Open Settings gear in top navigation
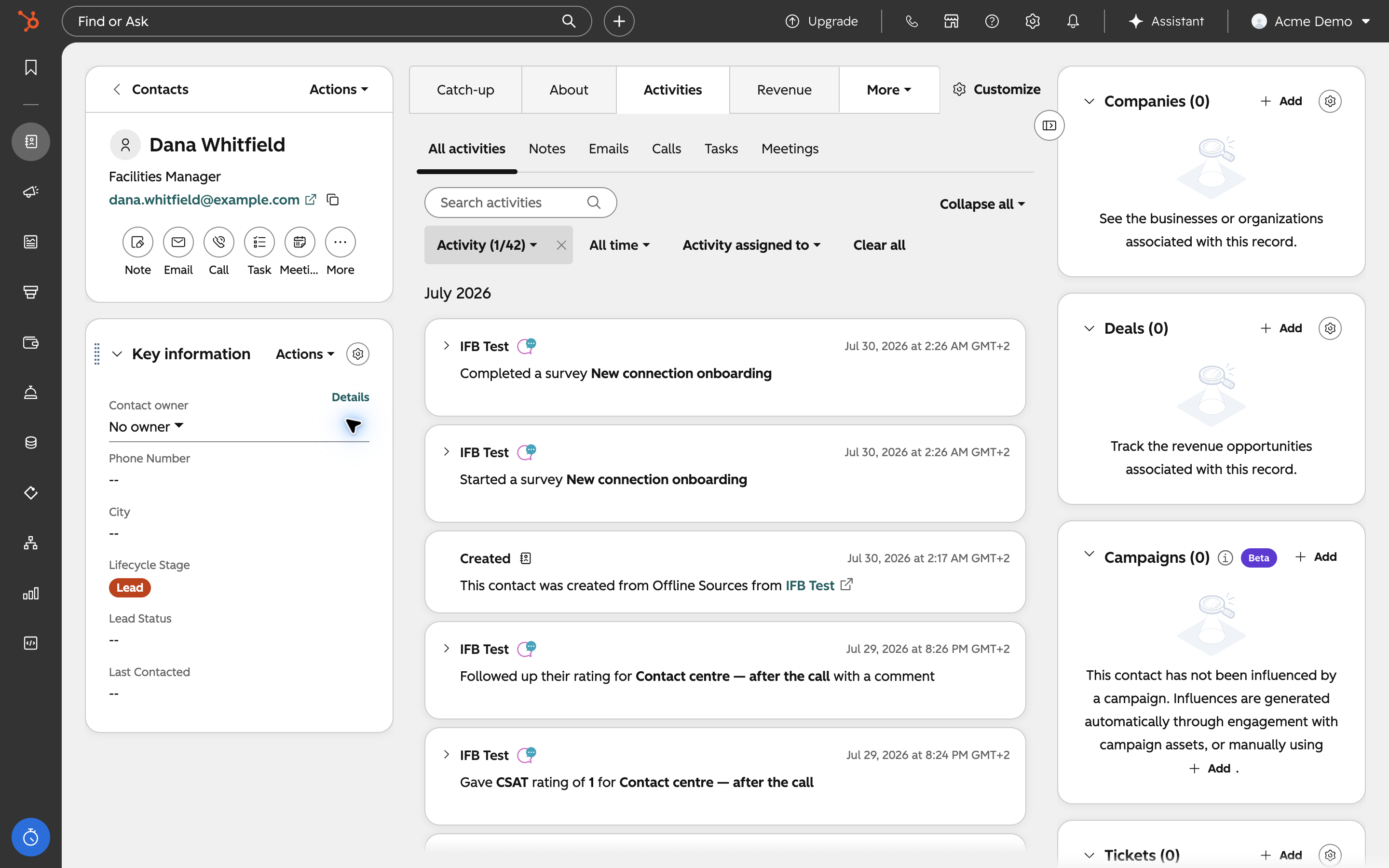This screenshot has height=868, width=1389. [1033, 21]
